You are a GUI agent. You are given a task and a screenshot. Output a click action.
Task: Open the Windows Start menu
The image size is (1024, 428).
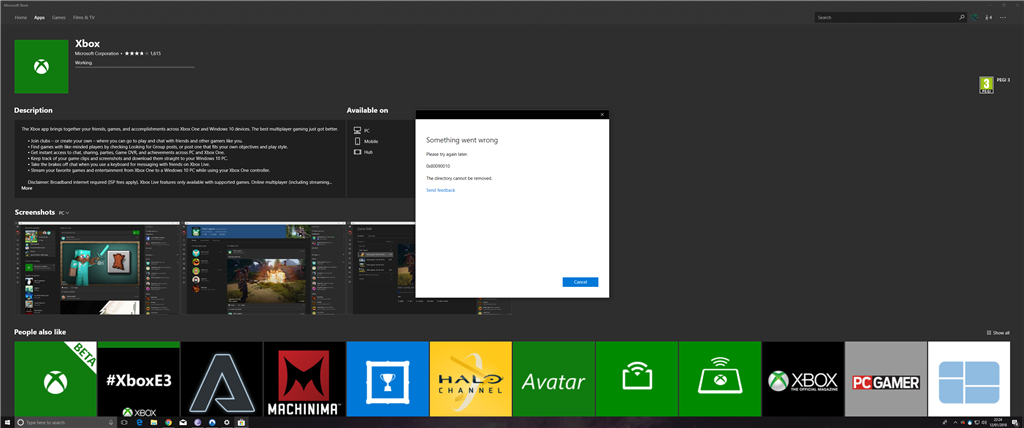tap(7, 422)
